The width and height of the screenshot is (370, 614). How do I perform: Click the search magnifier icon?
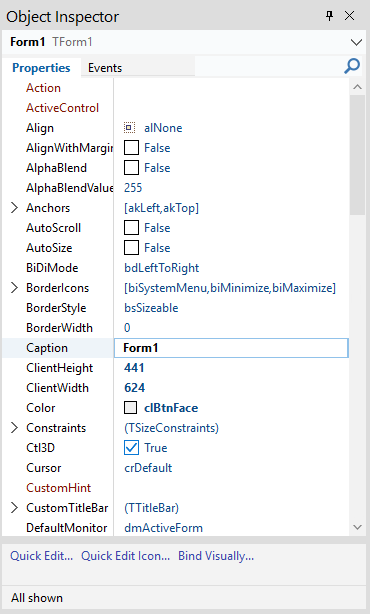352,66
